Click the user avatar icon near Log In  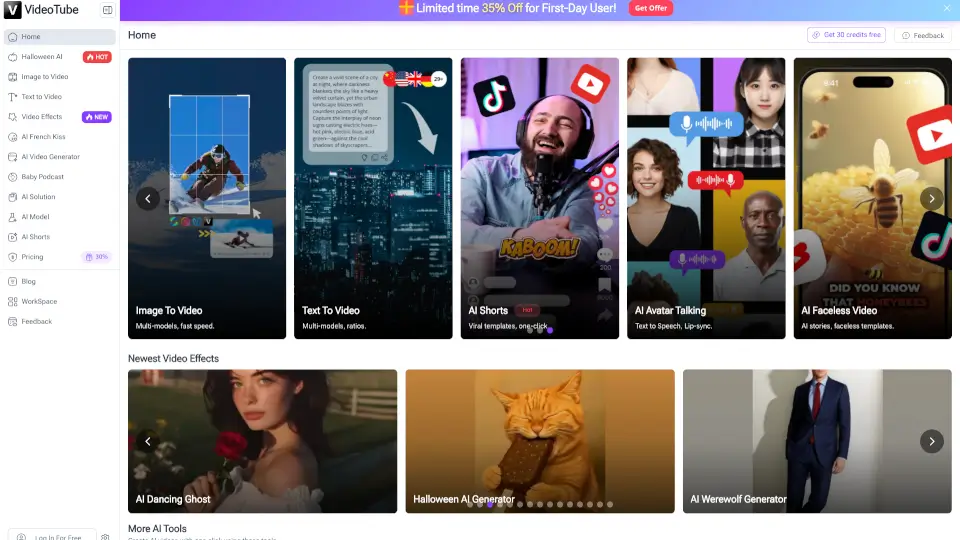point(21,537)
